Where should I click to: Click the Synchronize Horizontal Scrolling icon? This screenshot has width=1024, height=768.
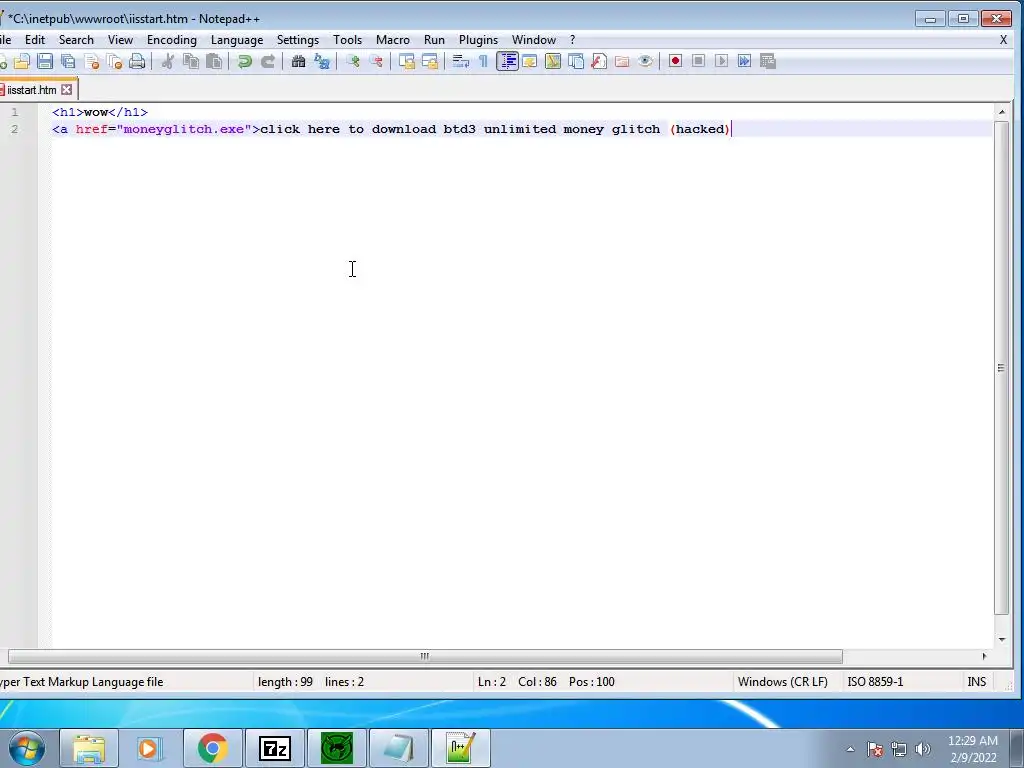pyautogui.click(x=430, y=61)
